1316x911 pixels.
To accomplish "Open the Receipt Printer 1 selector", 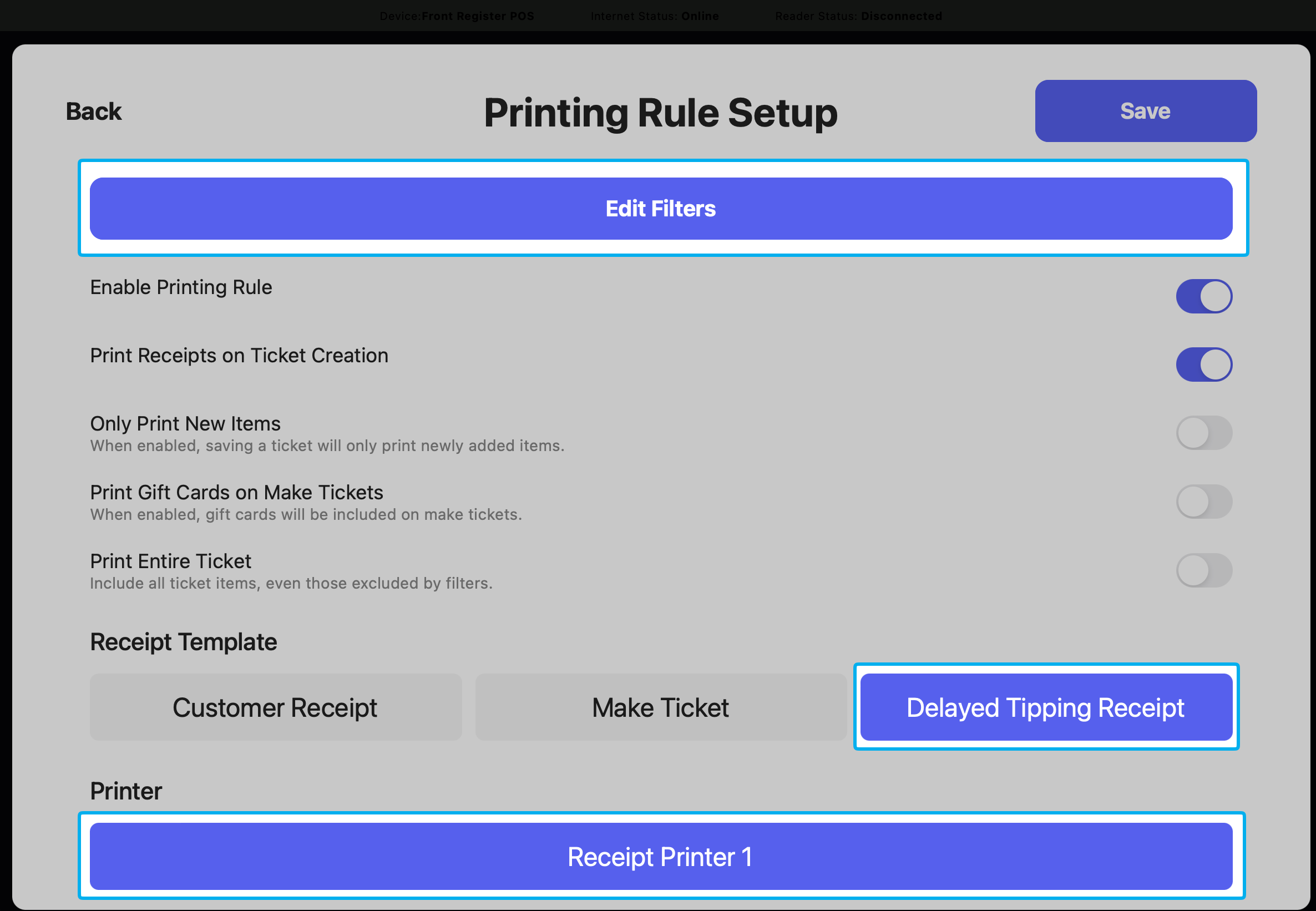I will [660, 857].
